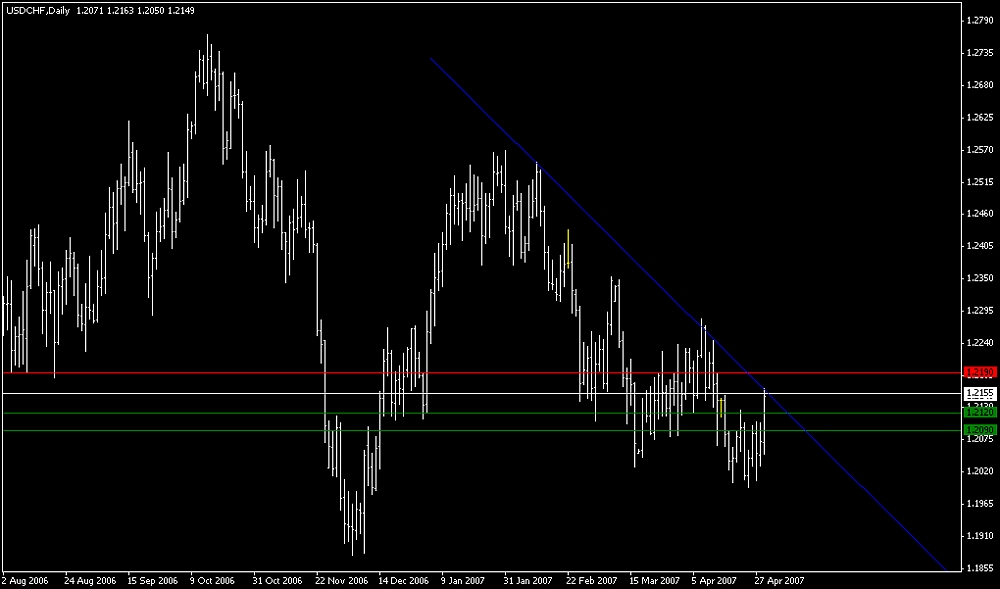1000x589 pixels.
Task: Click the 1.2460 mark on price axis
Action: click(x=981, y=214)
